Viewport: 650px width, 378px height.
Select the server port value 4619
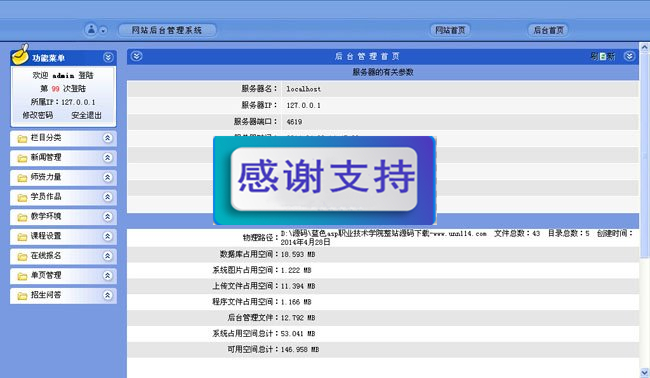point(294,122)
